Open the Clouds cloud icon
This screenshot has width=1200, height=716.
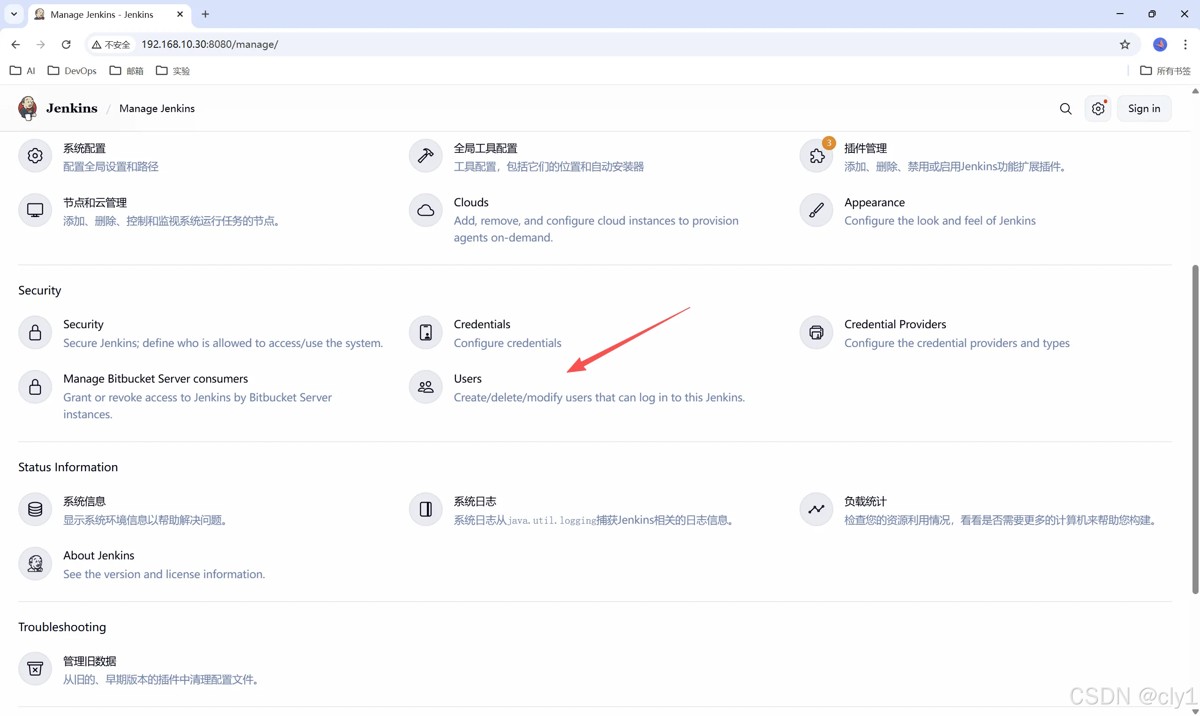tap(426, 210)
